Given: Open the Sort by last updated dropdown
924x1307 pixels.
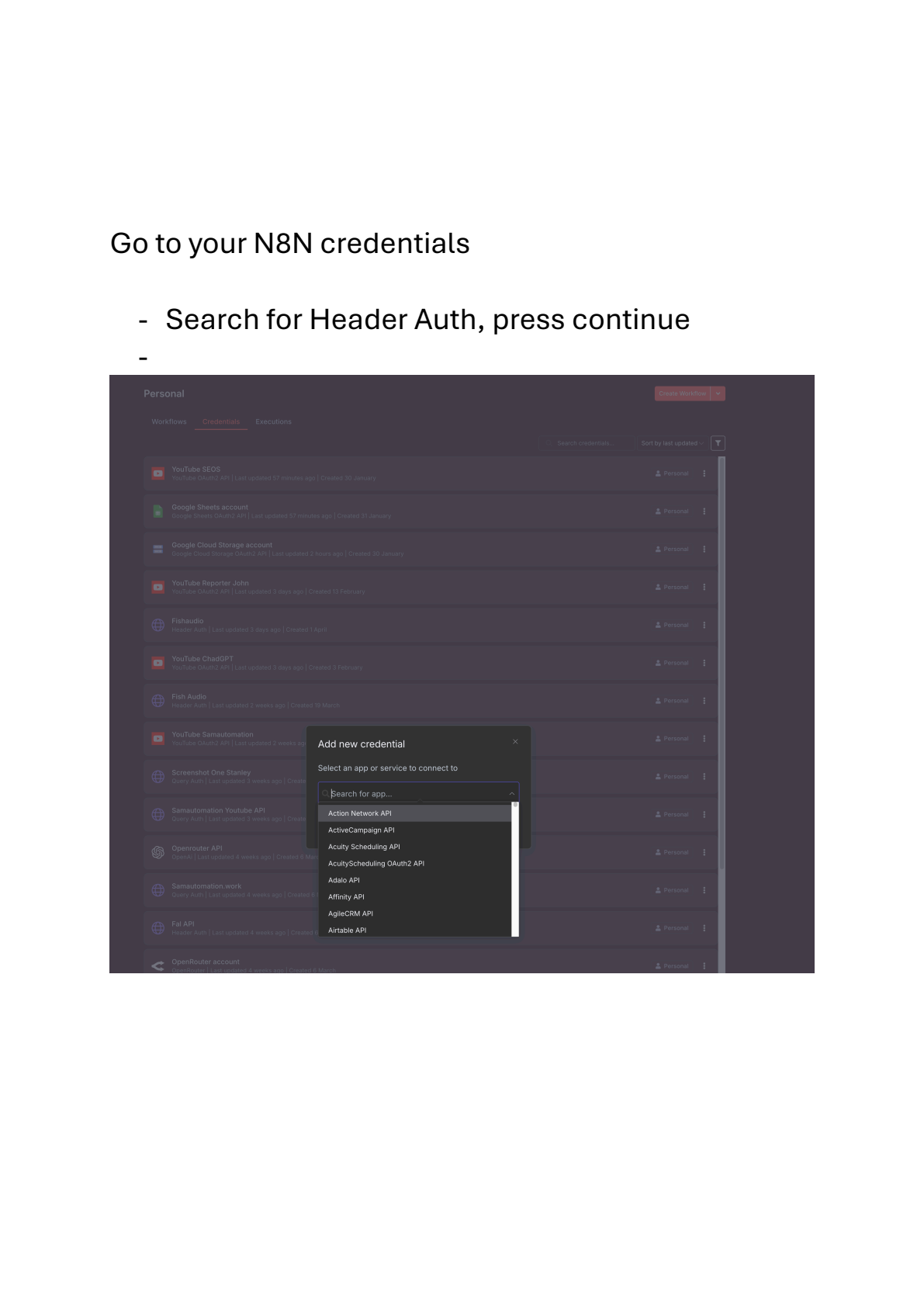Looking at the screenshot, I should pyautogui.click(x=673, y=443).
